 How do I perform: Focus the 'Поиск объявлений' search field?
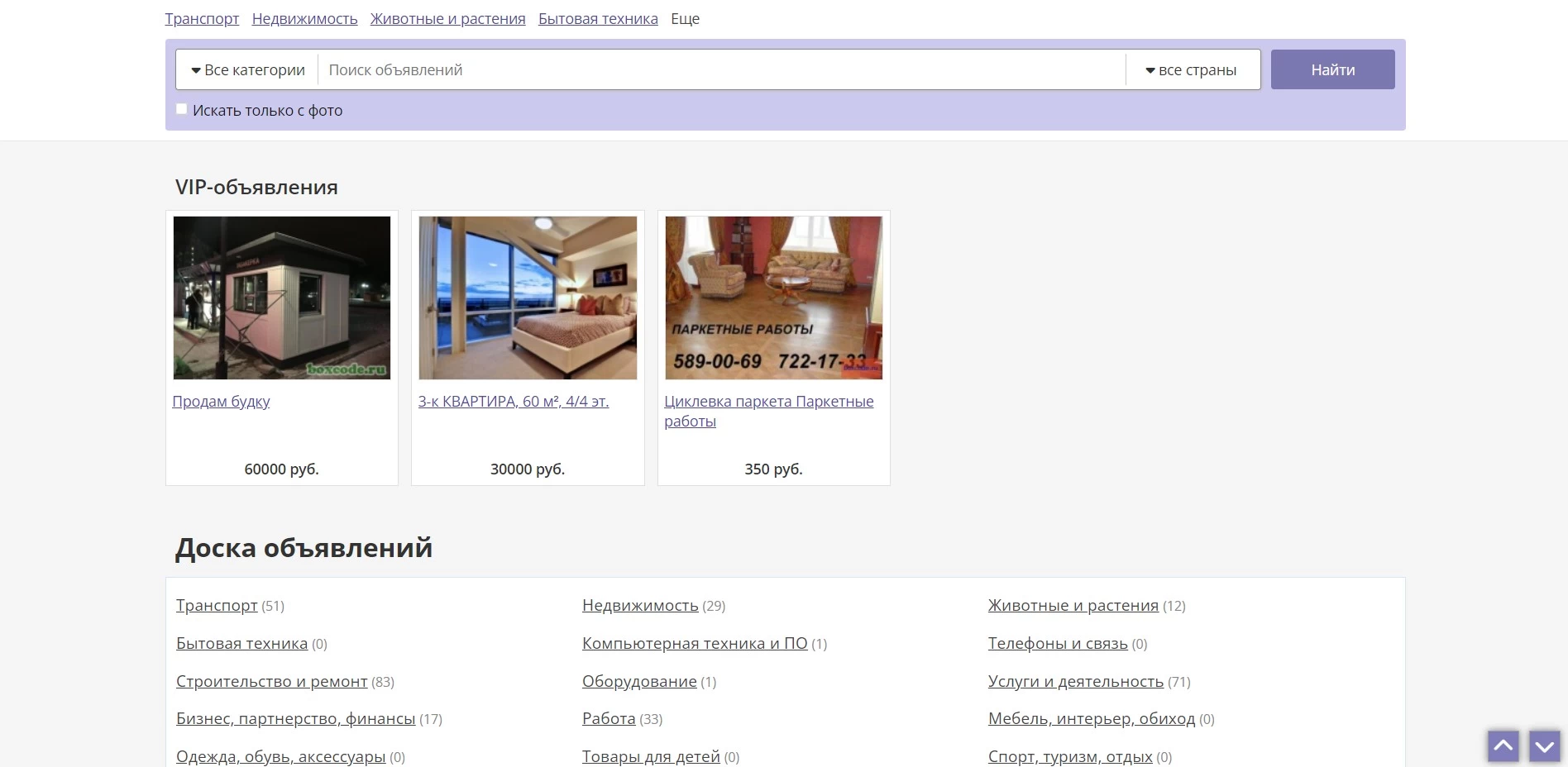[x=721, y=70]
